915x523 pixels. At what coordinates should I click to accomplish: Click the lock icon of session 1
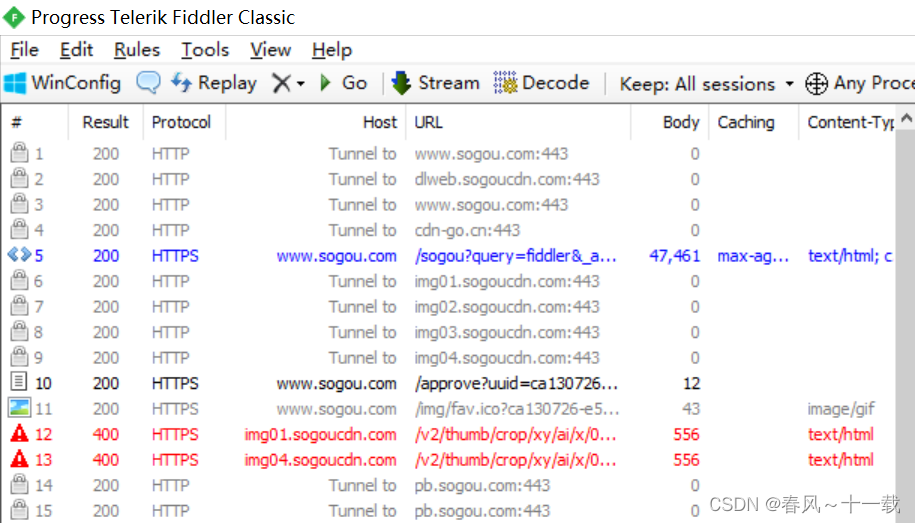19,152
